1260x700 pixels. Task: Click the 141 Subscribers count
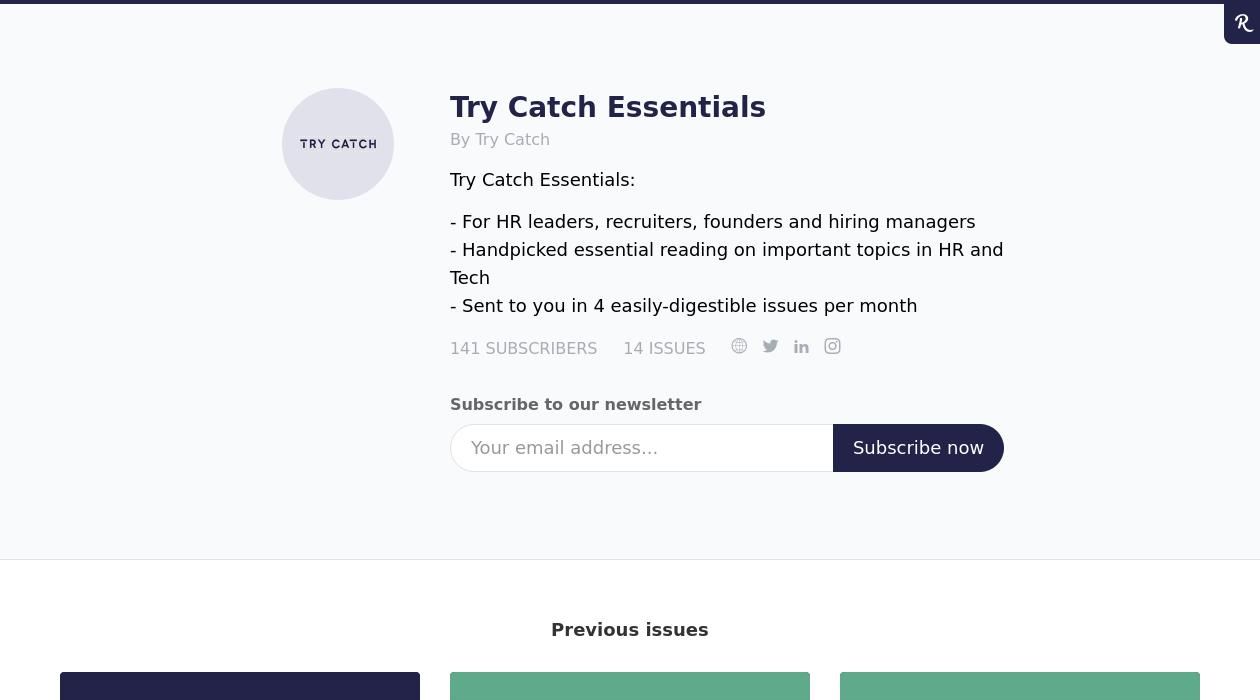coord(523,349)
